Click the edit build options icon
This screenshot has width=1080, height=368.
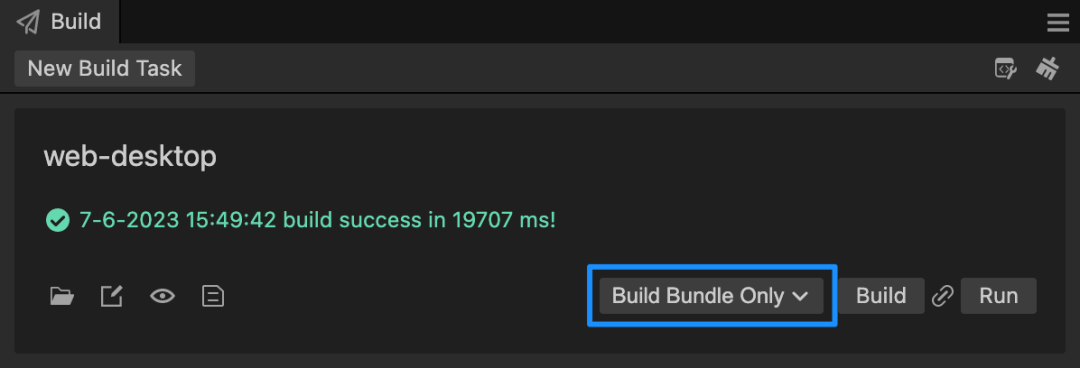coord(112,296)
